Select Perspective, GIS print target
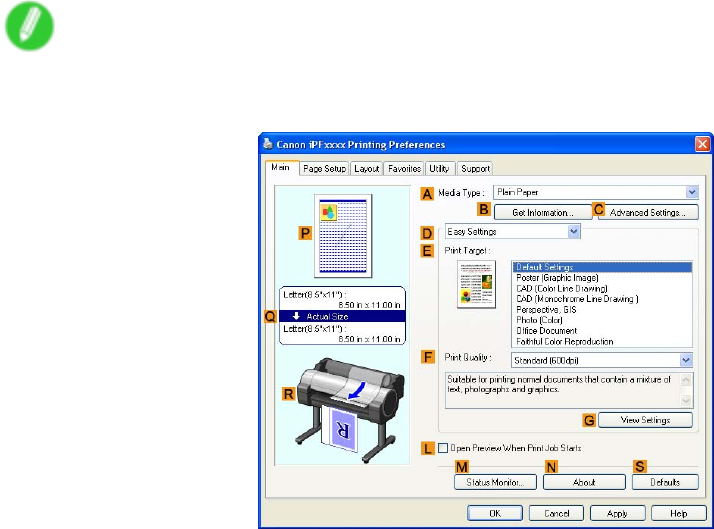The height and width of the screenshot is (529, 714). click(x=602, y=310)
